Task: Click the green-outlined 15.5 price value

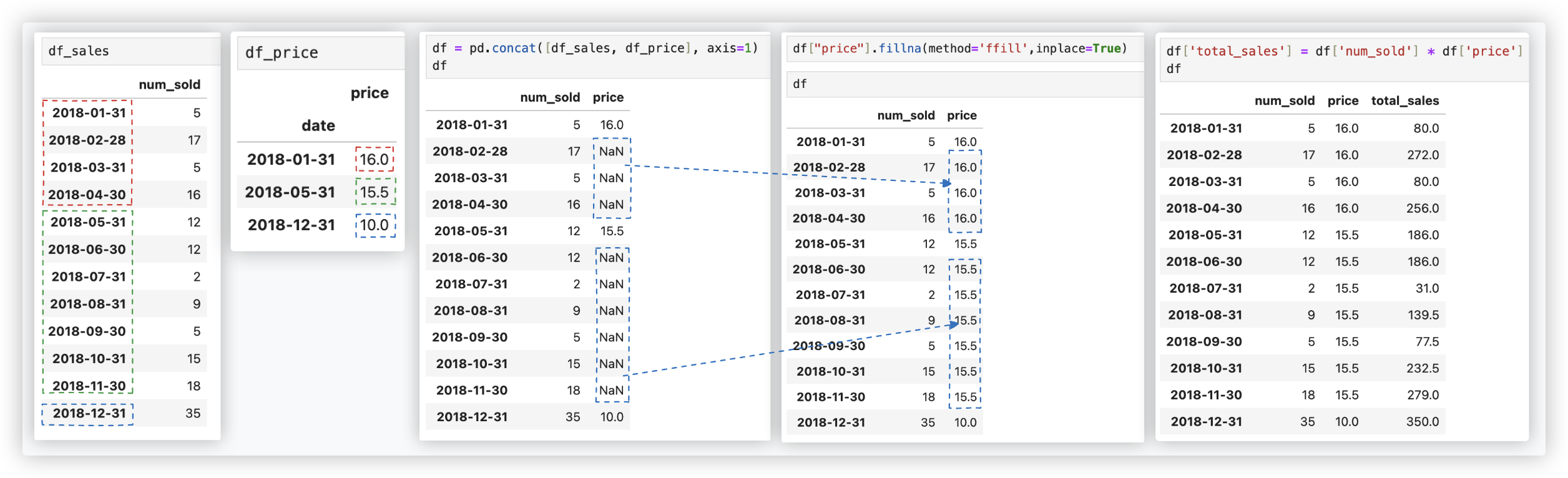Action: [x=375, y=192]
